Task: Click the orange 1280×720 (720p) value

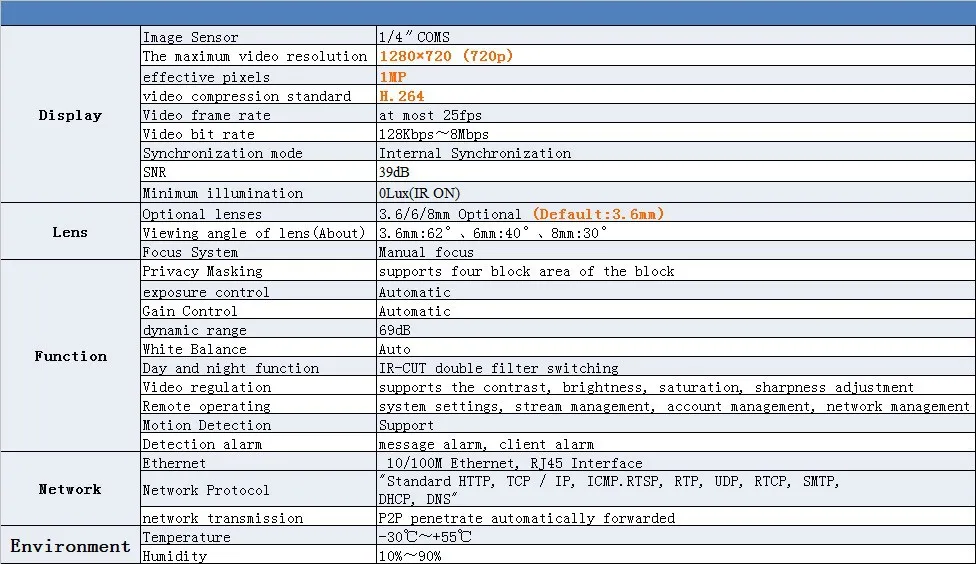Action: coord(446,56)
